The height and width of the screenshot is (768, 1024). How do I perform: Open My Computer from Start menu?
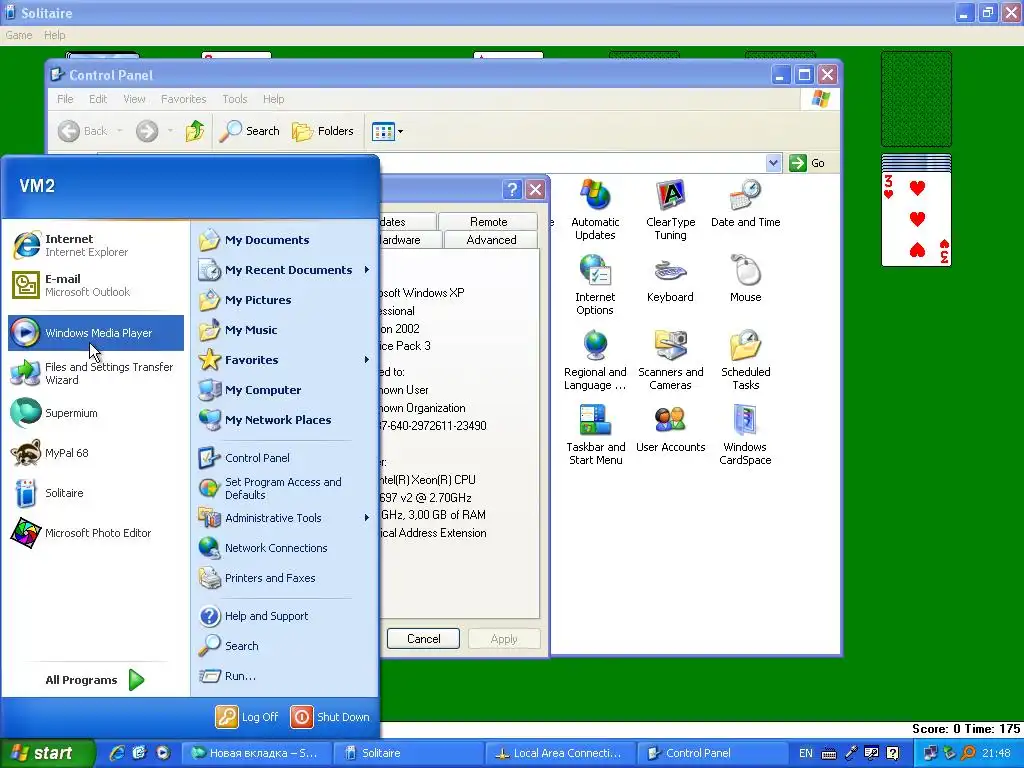(285, 391)
